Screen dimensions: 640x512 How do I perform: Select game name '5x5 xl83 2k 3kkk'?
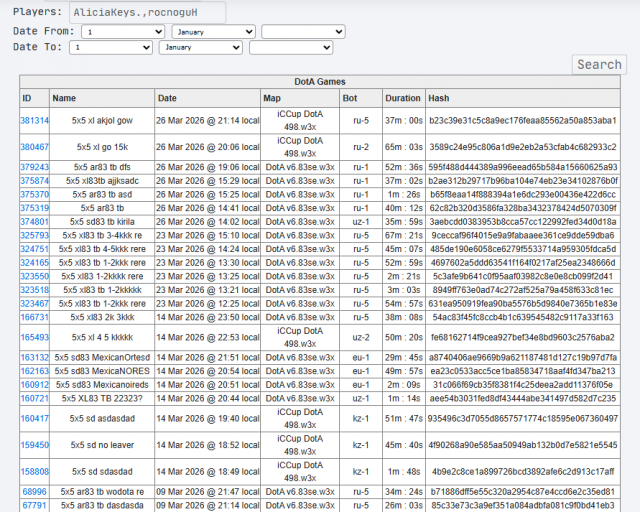tap(102, 317)
